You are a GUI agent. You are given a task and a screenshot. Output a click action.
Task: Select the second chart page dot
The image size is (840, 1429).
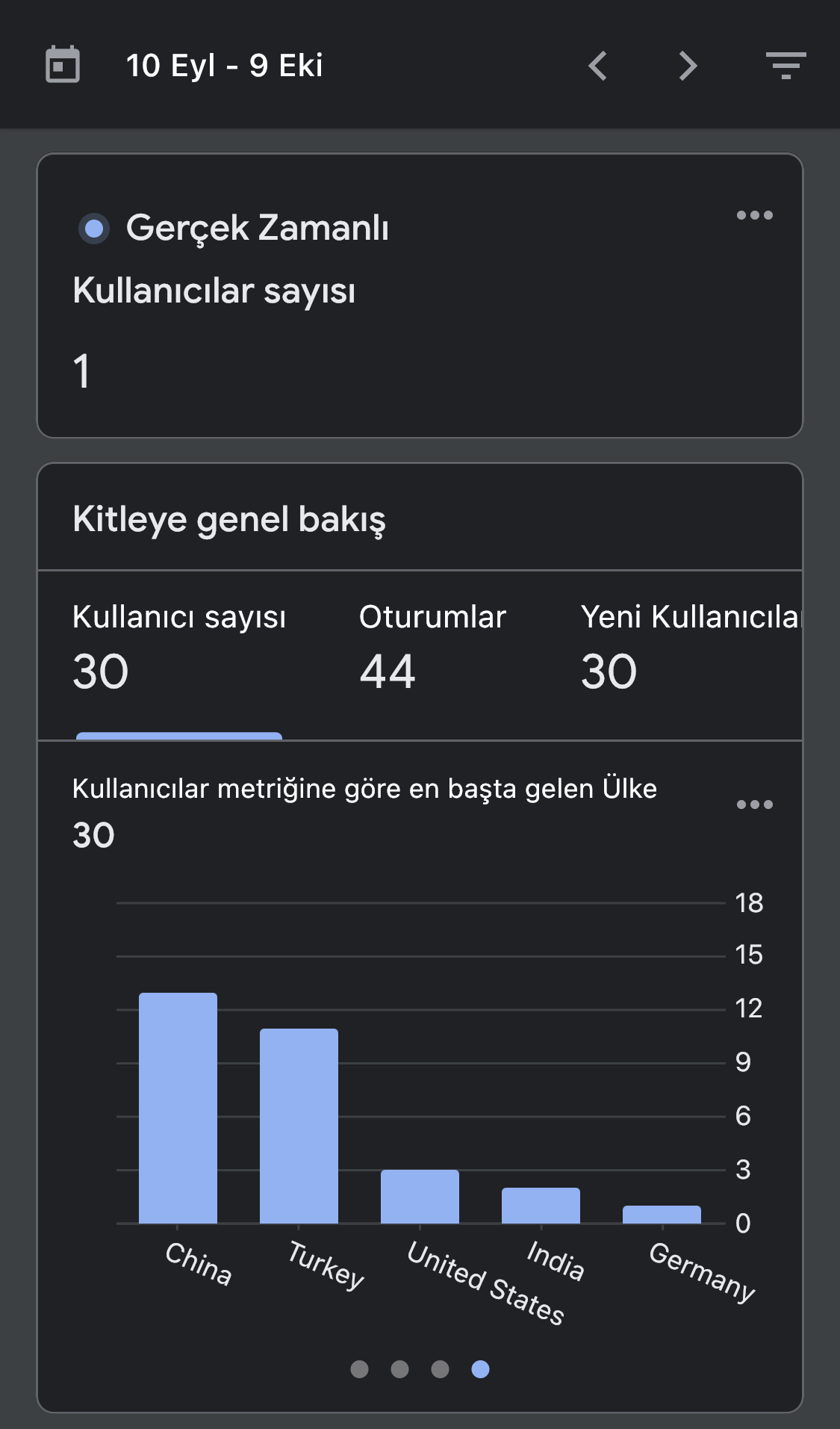click(x=400, y=1368)
